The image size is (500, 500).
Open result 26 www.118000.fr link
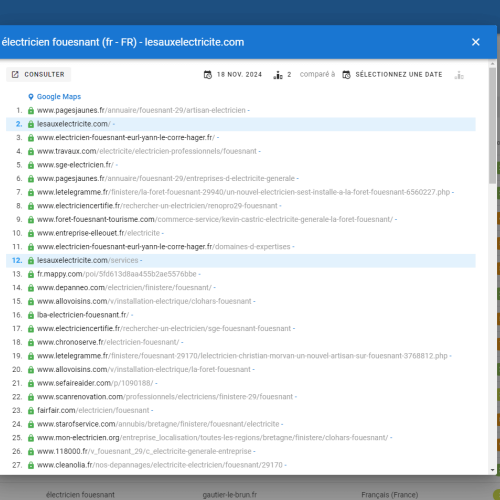tap(144, 451)
